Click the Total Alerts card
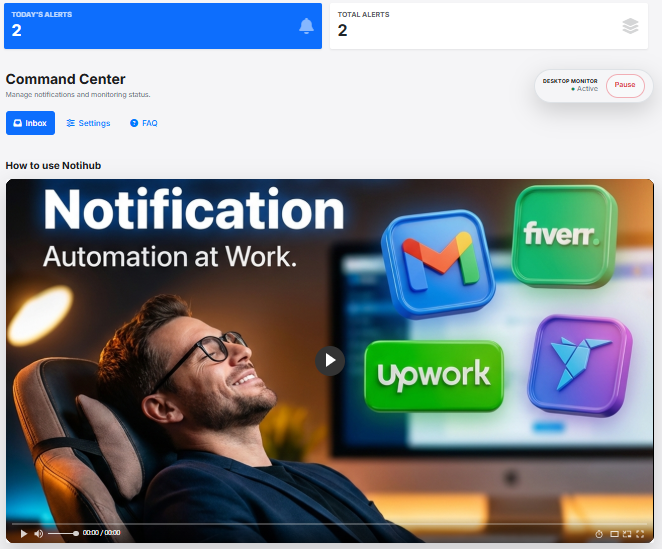The height and width of the screenshot is (549, 662). [489, 26]
